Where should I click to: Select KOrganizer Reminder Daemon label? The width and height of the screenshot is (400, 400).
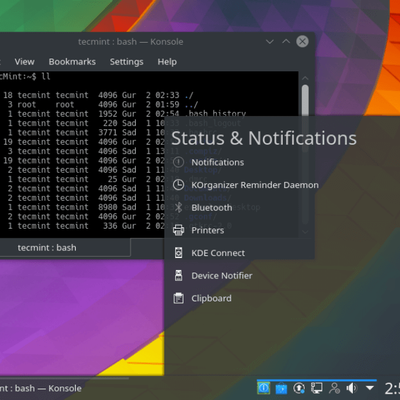point(255,185)
